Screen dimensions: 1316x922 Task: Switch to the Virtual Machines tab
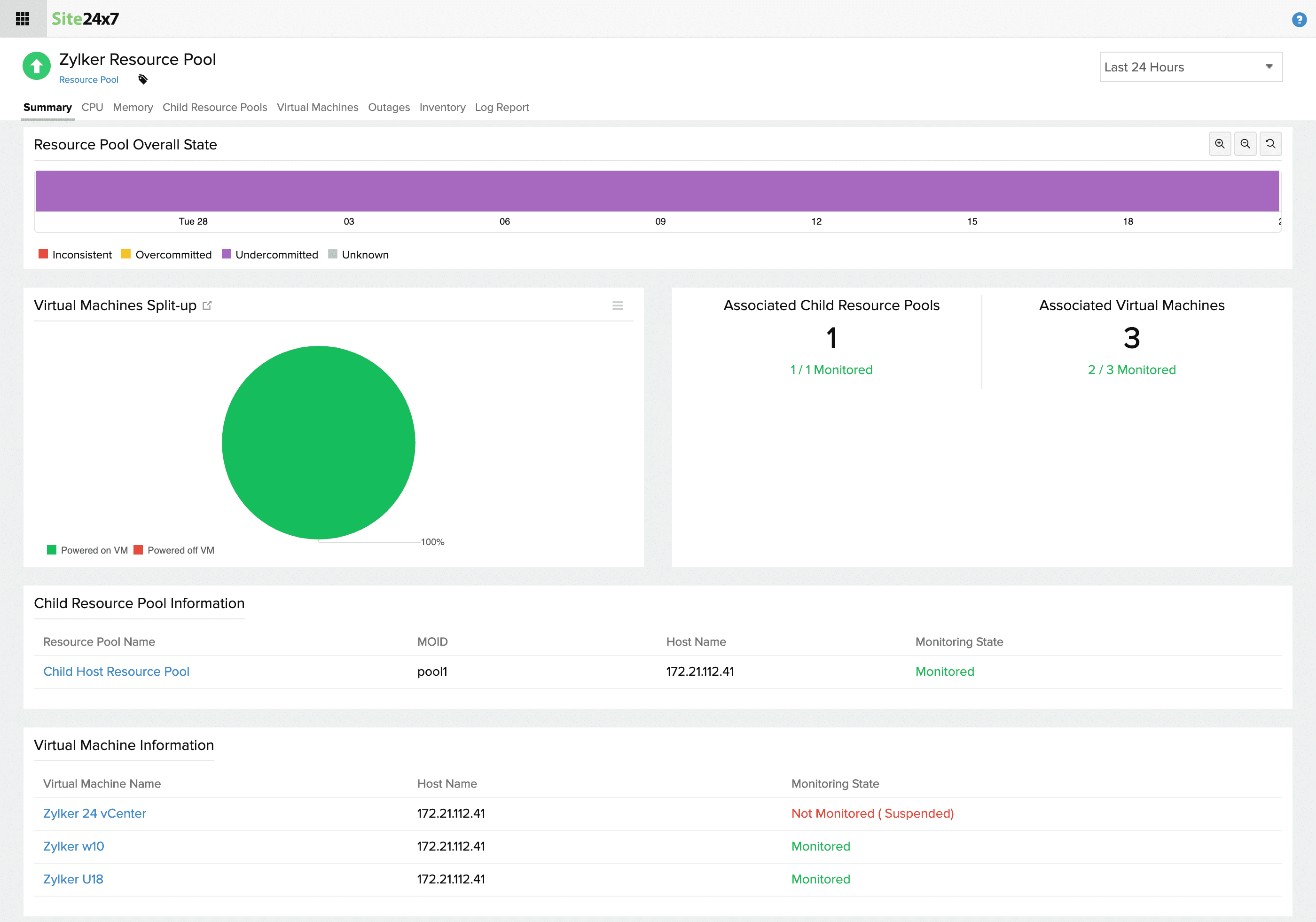pos(318,107)
